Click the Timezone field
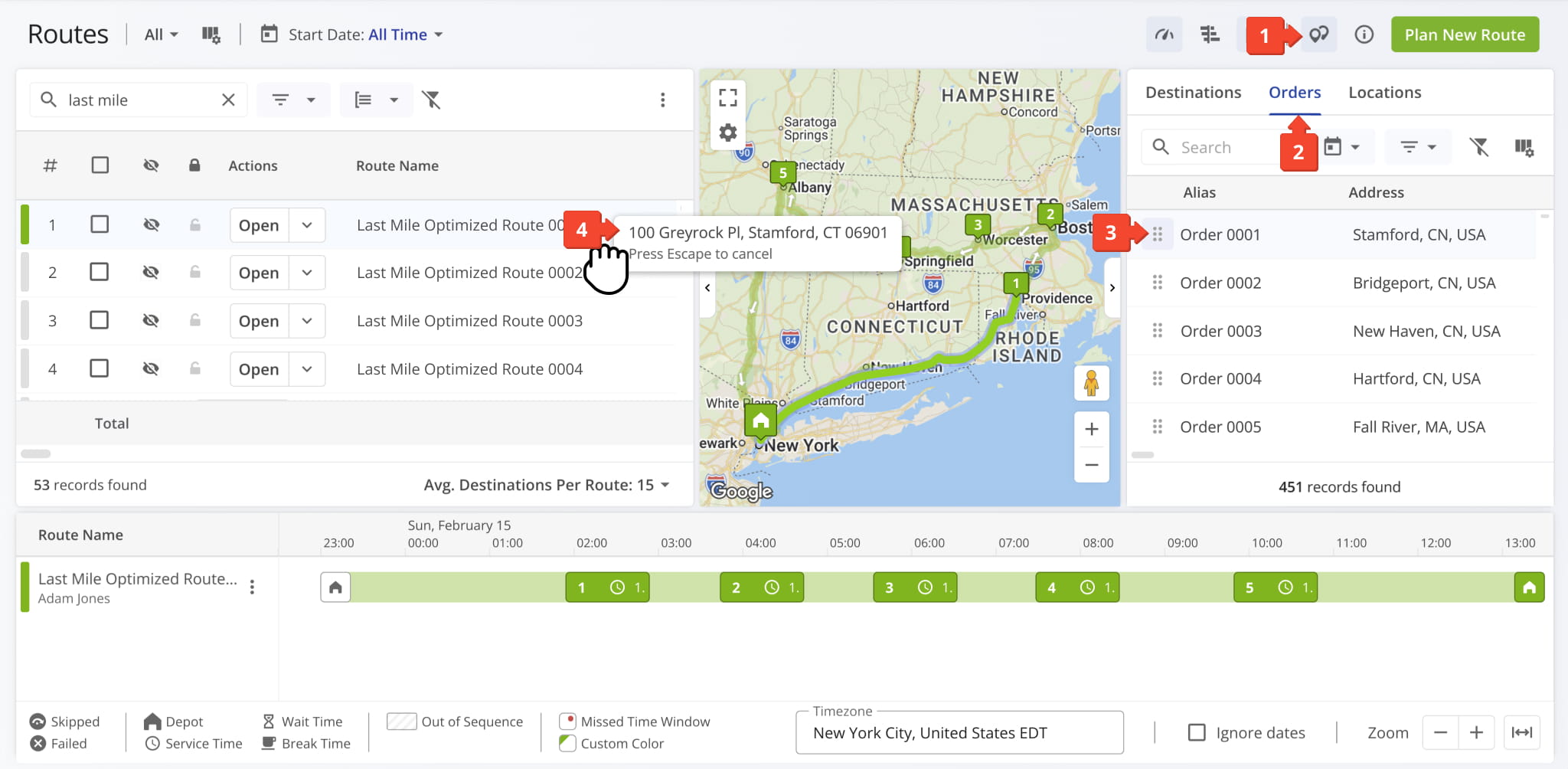The height and width of the screenshot is (769, 1568). tap(959, 733)
